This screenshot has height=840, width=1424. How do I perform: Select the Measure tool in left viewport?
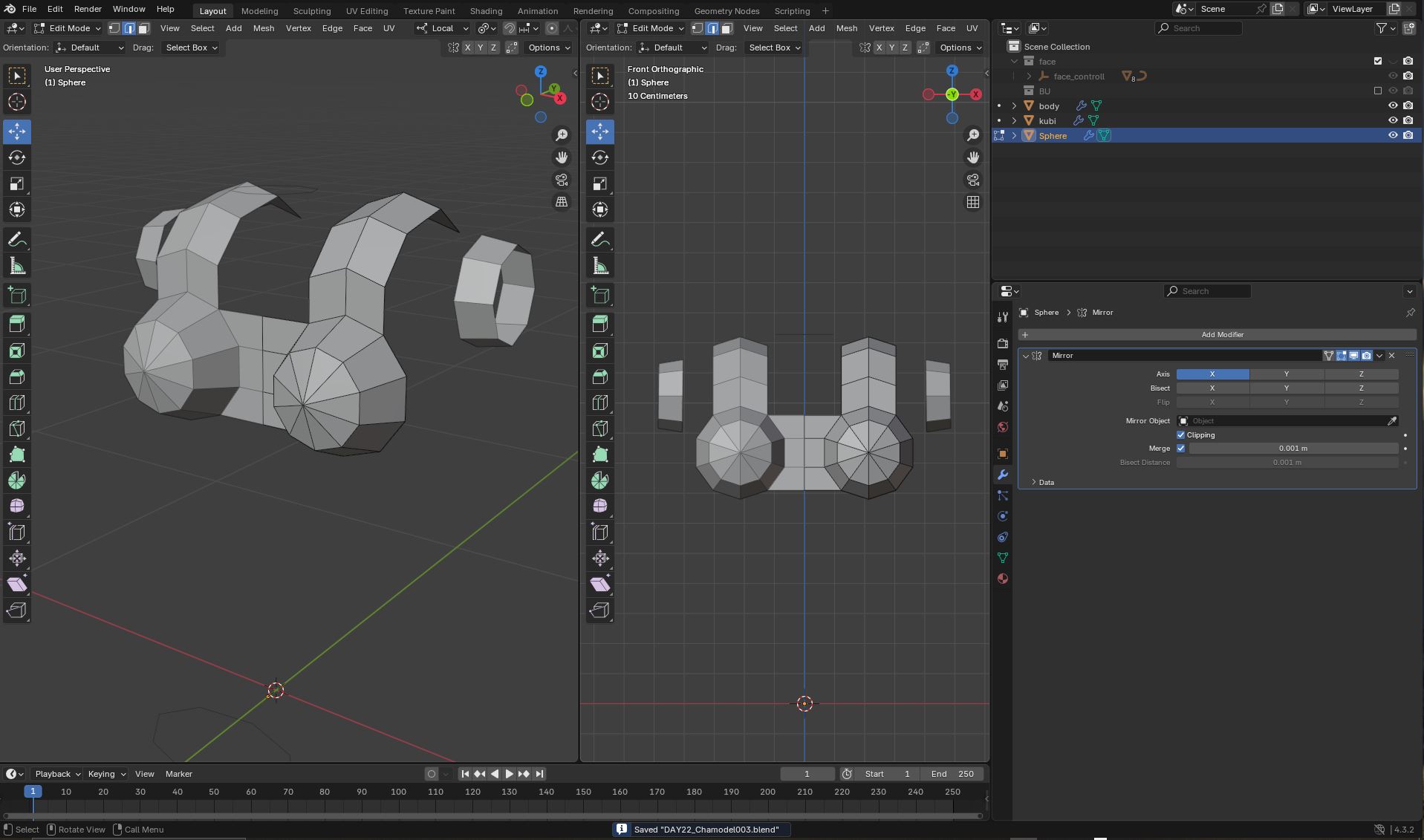pos(17,267)
